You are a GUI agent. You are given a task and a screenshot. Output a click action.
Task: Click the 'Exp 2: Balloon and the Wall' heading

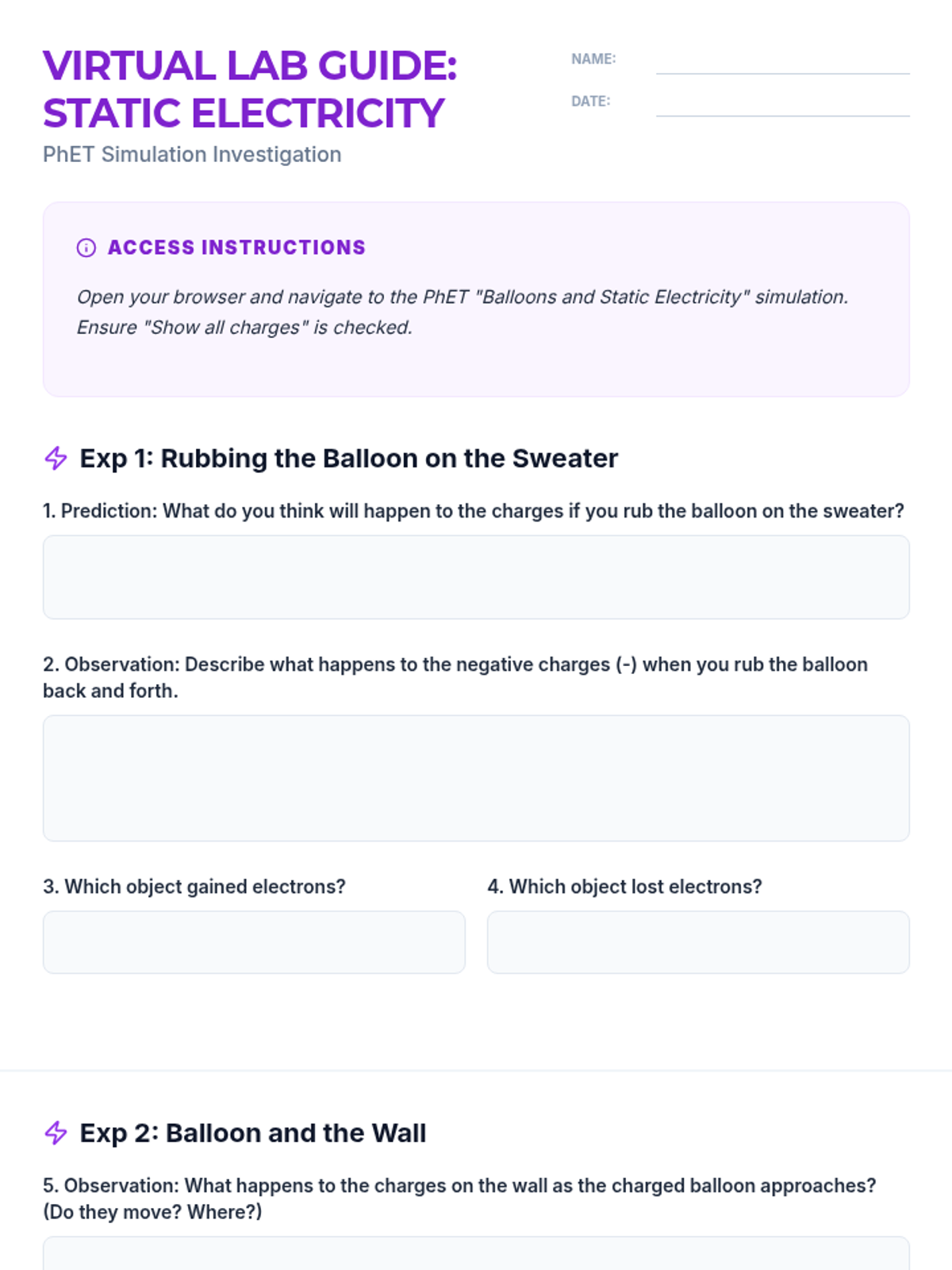pos(252,1133)
